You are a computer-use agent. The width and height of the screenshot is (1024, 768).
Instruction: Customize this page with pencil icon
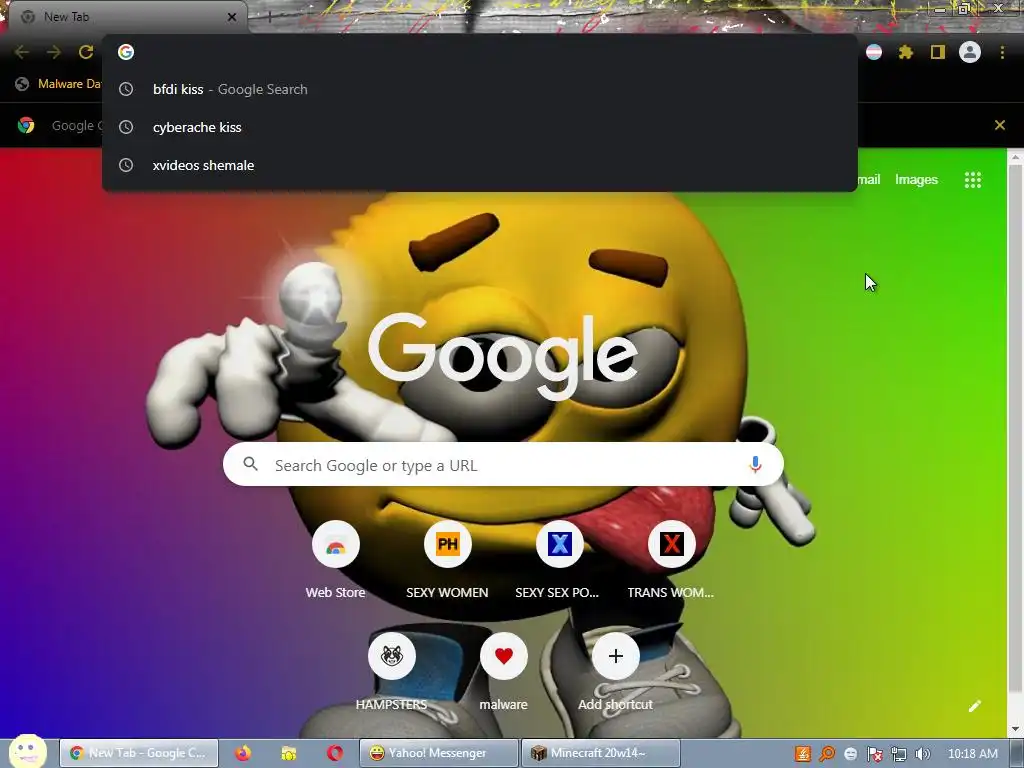[974, 706]
